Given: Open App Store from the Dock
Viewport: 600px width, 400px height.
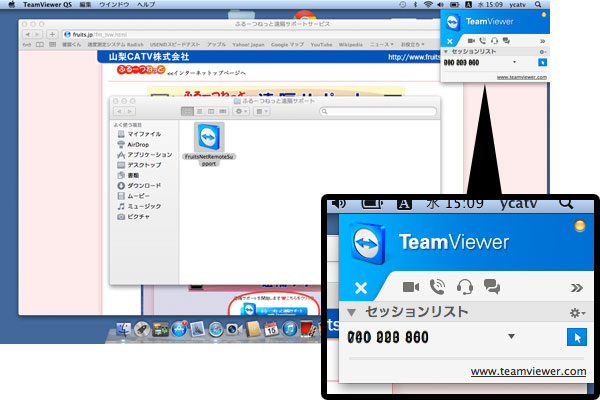Looking at the screenshot, I should click(x=179, y=330).
